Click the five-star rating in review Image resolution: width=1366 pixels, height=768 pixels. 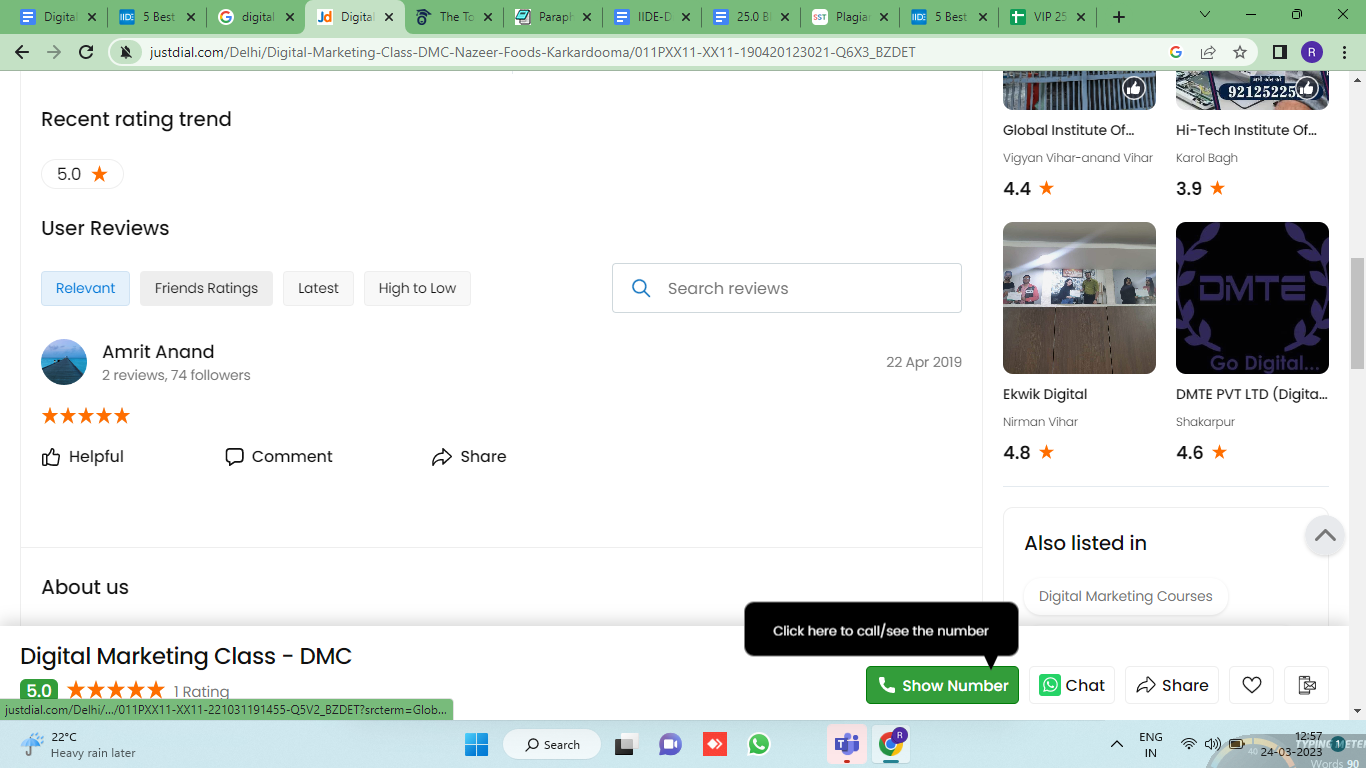click(x=86, y=416)
